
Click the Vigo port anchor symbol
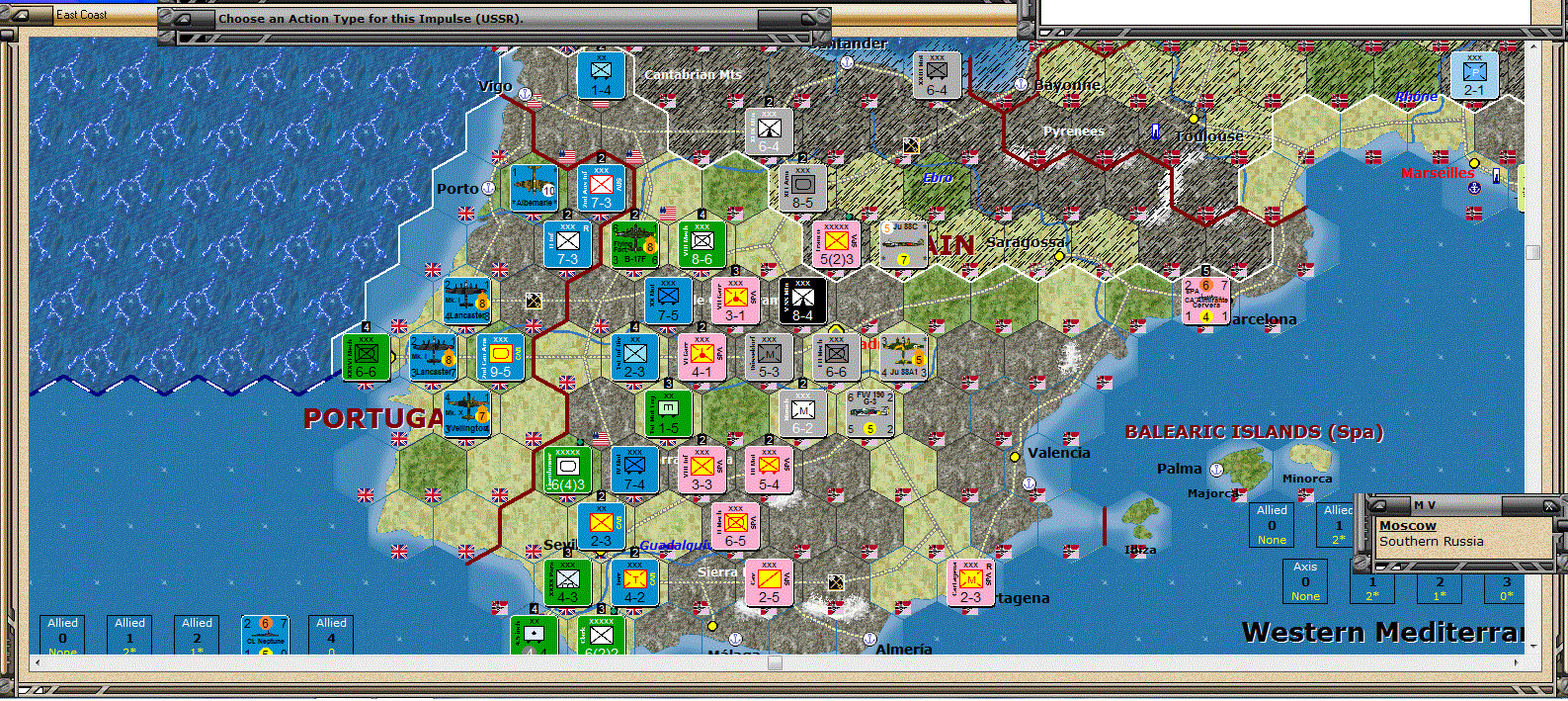525,95
